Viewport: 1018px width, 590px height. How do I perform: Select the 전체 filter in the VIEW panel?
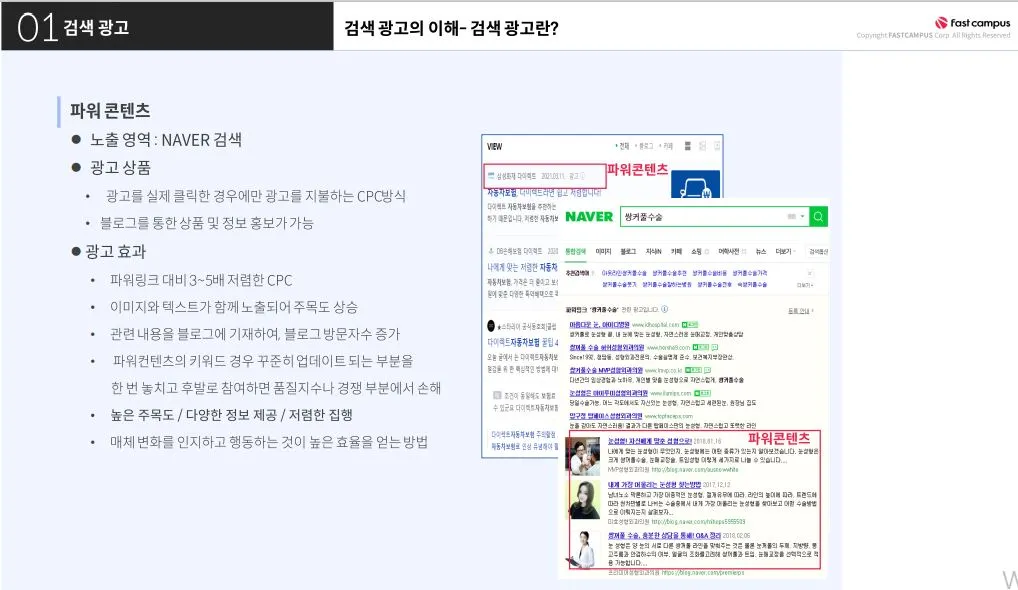click(622, 146)
